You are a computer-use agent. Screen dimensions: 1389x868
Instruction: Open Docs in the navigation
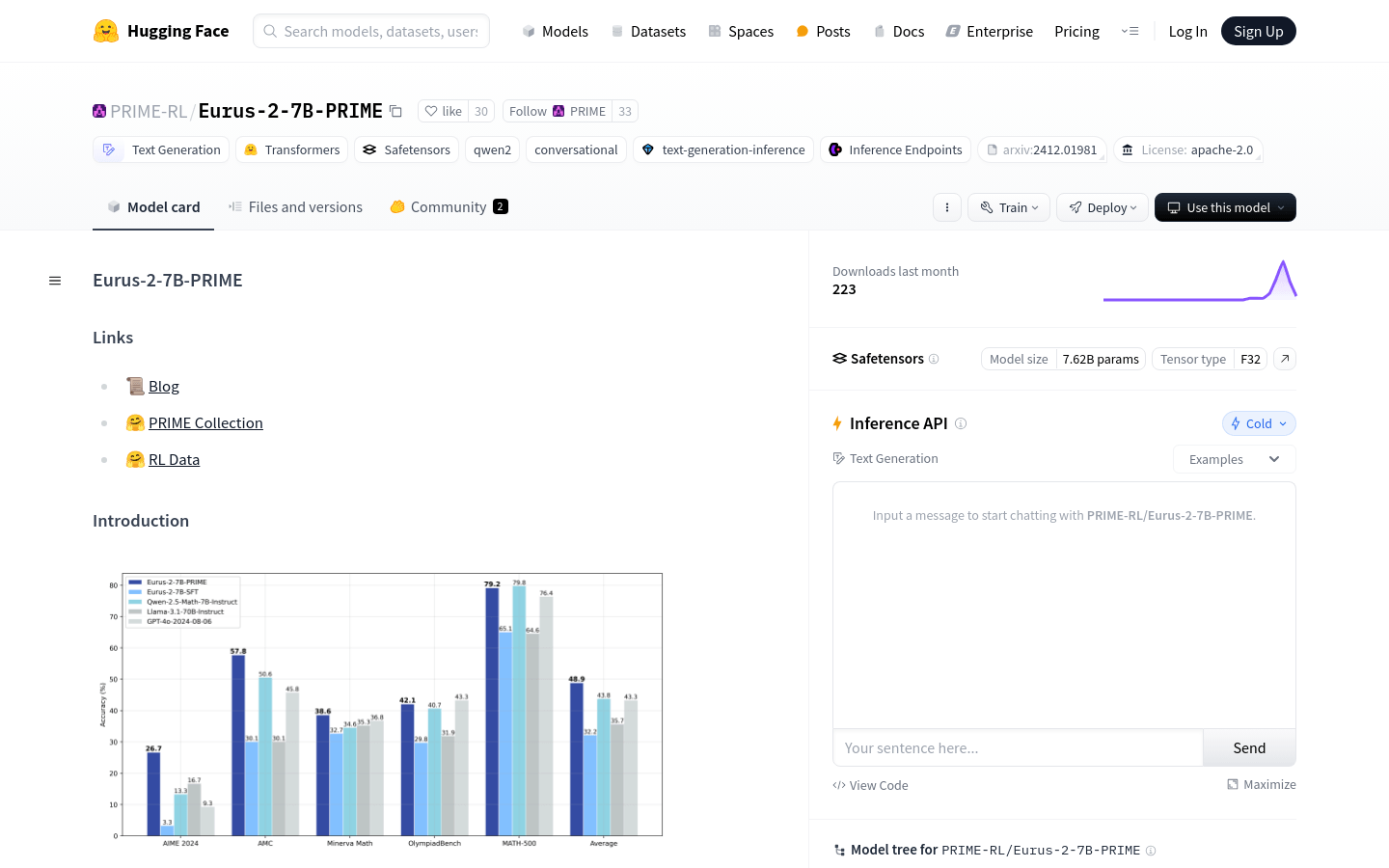899,31
